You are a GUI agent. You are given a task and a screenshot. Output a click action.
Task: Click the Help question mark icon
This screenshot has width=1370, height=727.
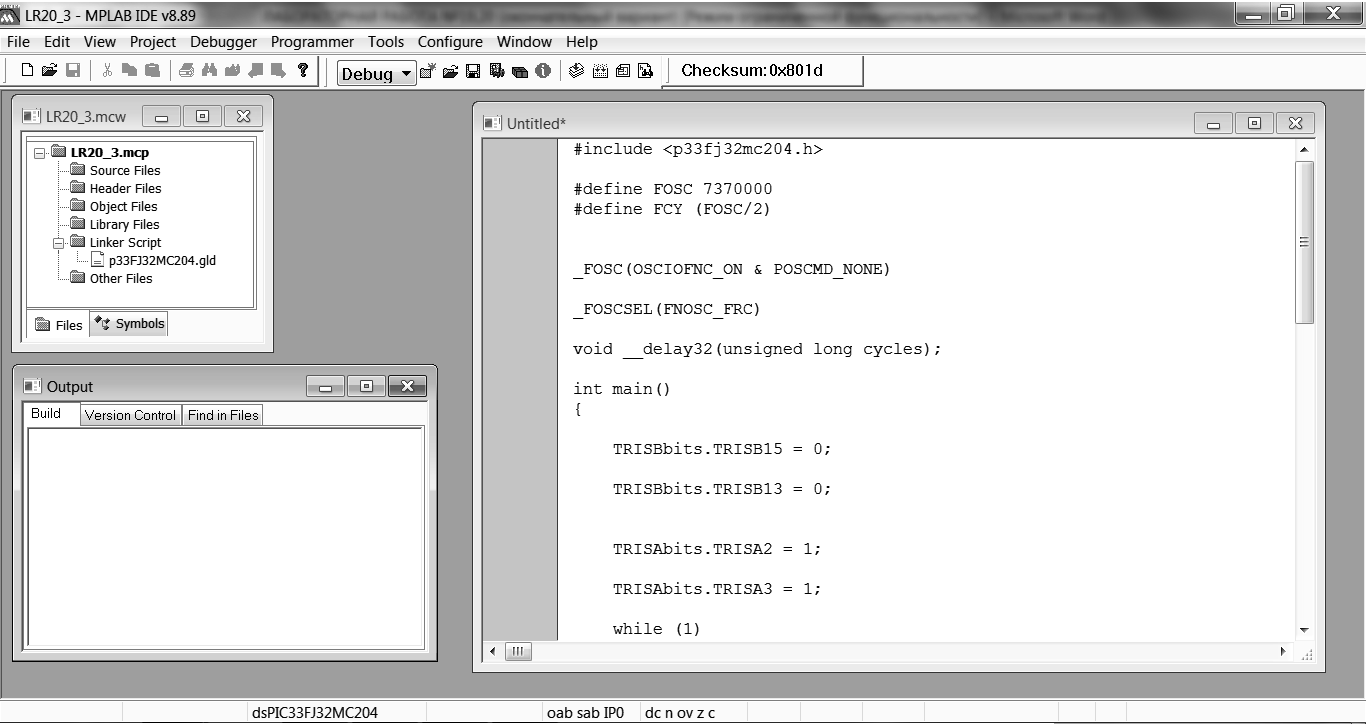(303, 70)
